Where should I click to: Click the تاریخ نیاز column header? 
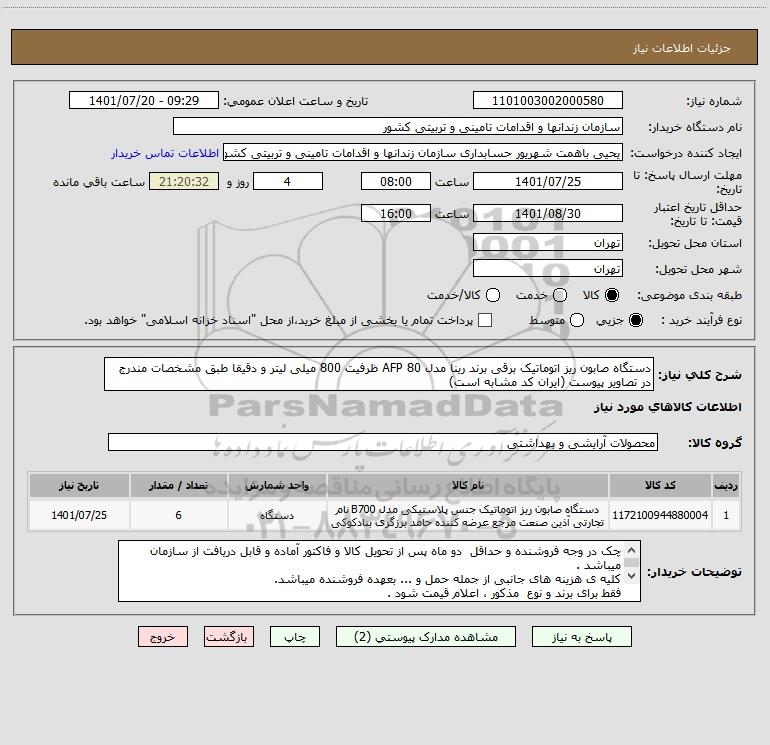(79, 485)
